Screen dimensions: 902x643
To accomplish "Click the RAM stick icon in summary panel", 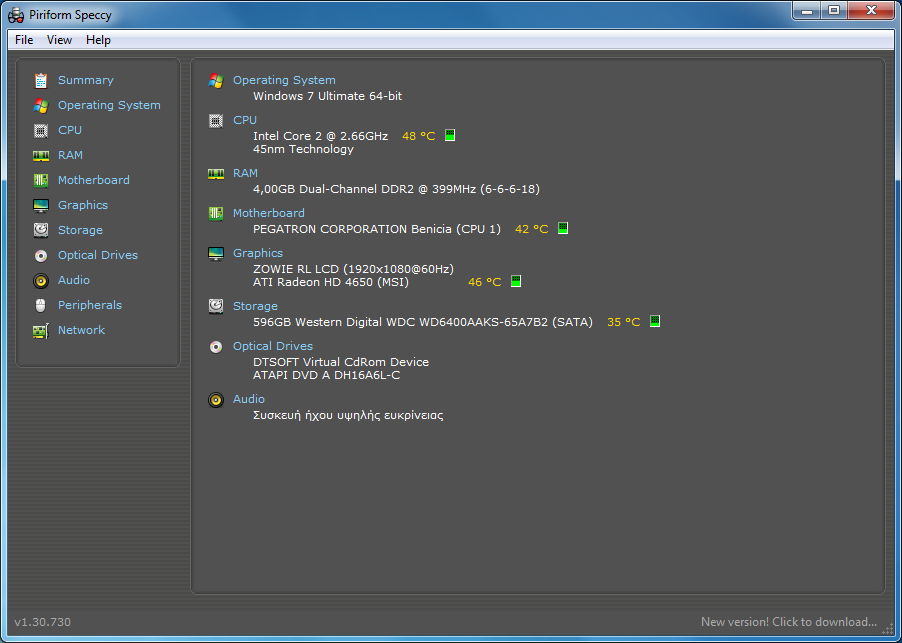I will 216,174.
